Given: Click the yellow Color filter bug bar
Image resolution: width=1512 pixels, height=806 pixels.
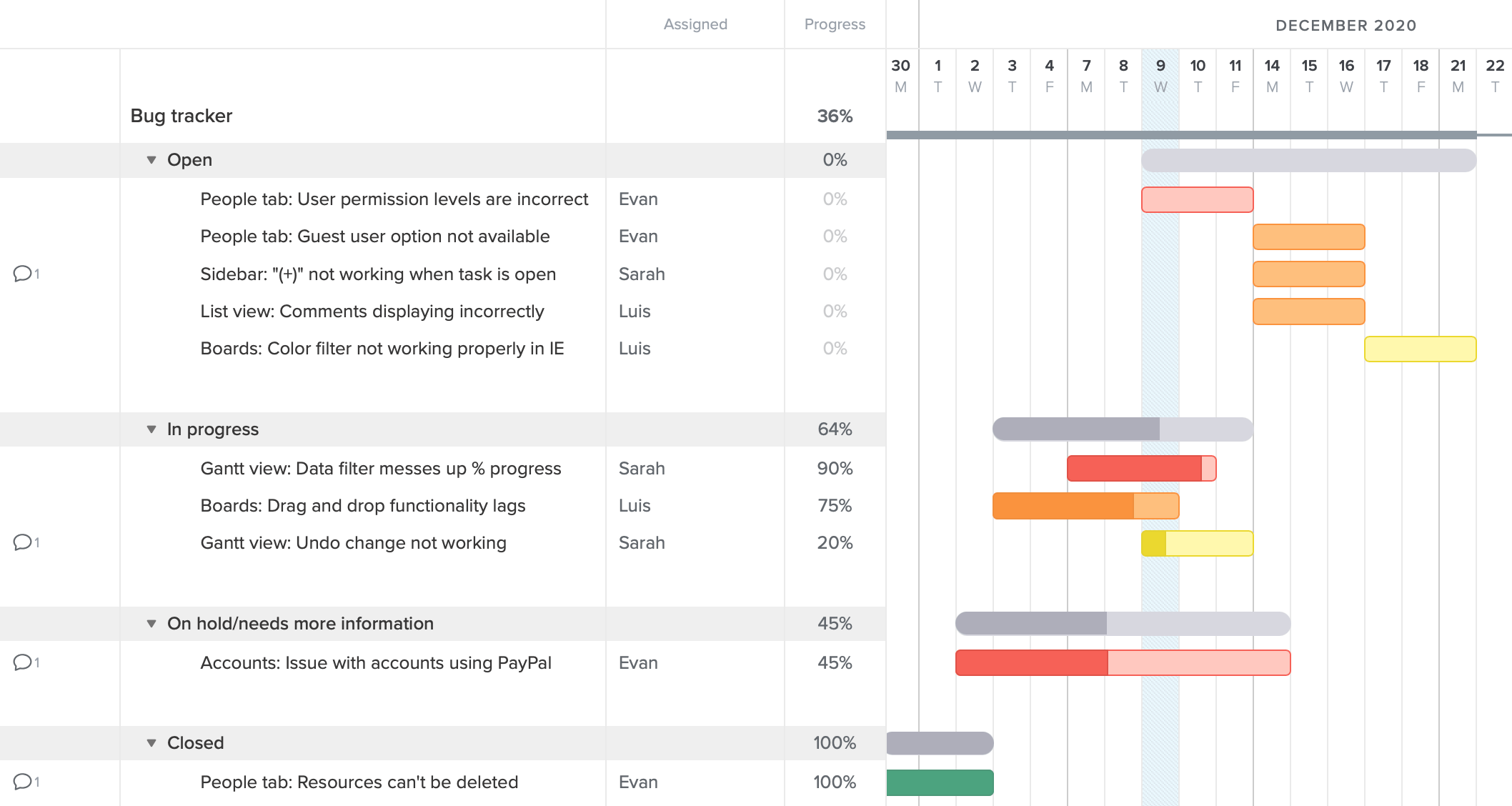Looking at the screenshot, I should click(x=1421, y=349).
